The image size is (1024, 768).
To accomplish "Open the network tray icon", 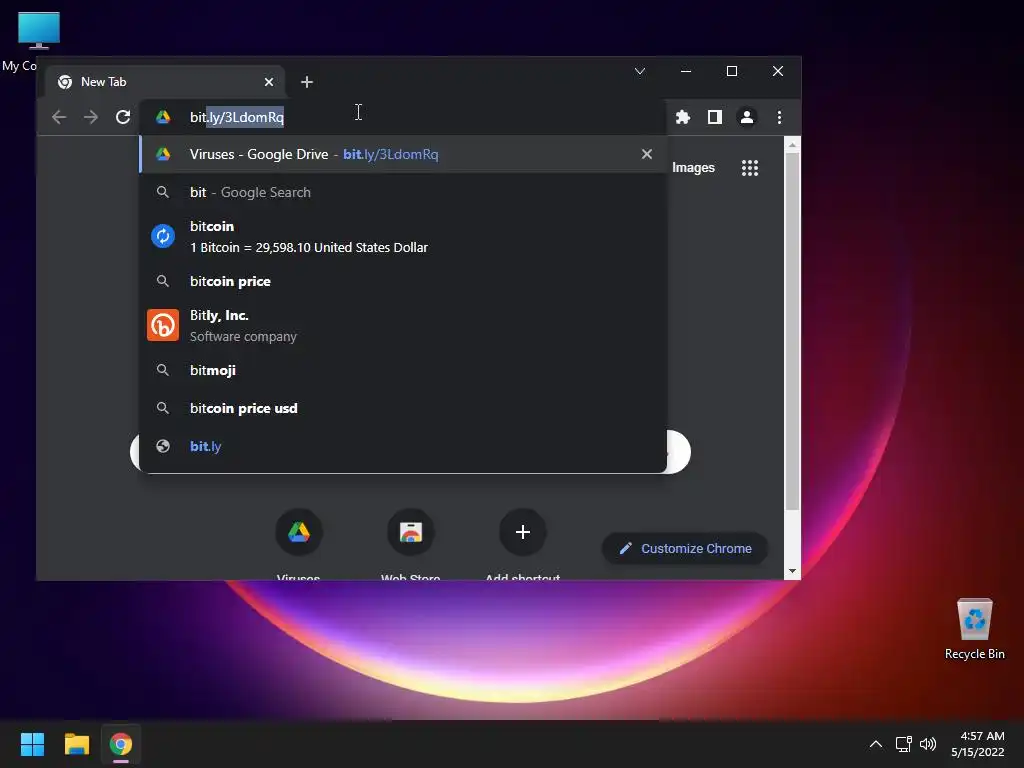I will [x=903, y=744].
